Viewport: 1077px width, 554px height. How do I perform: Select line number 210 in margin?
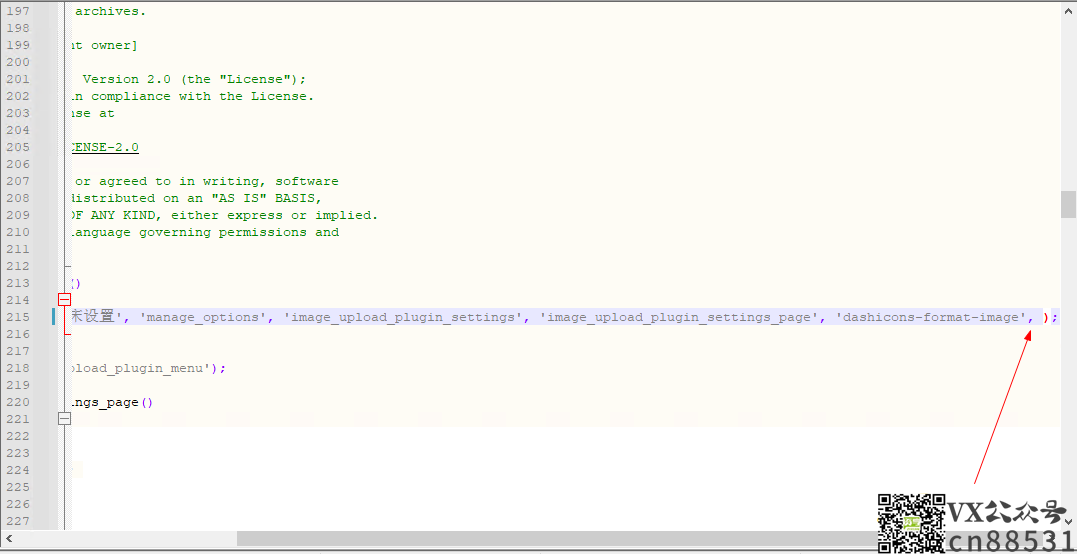coord(18,232)
